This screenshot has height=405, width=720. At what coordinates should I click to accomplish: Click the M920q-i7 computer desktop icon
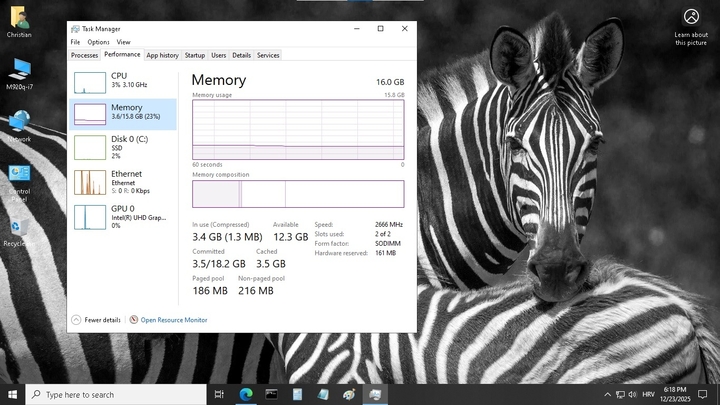click(18, 70)
